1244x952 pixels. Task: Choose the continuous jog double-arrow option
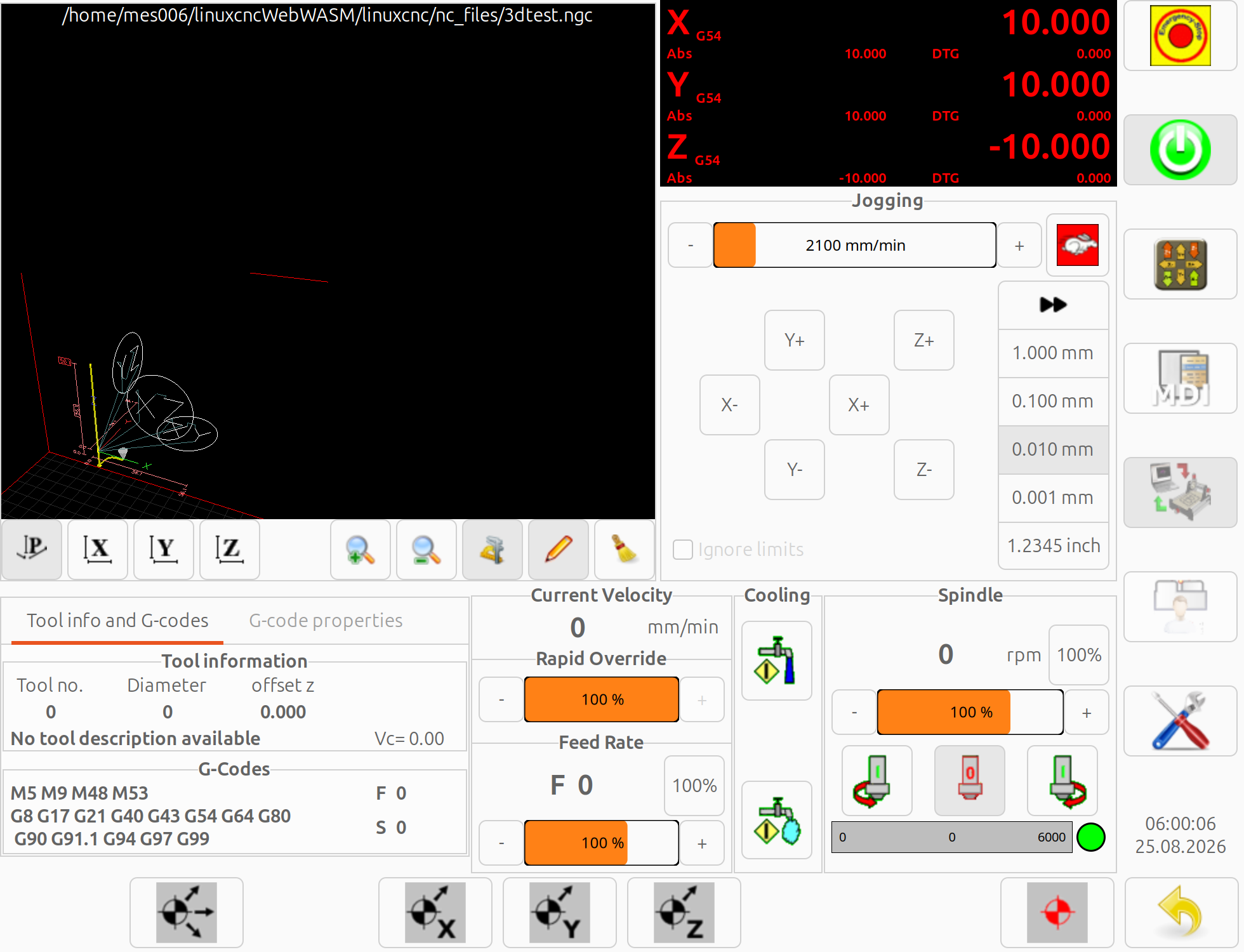pyautogui.click(x=1053, y=305)
